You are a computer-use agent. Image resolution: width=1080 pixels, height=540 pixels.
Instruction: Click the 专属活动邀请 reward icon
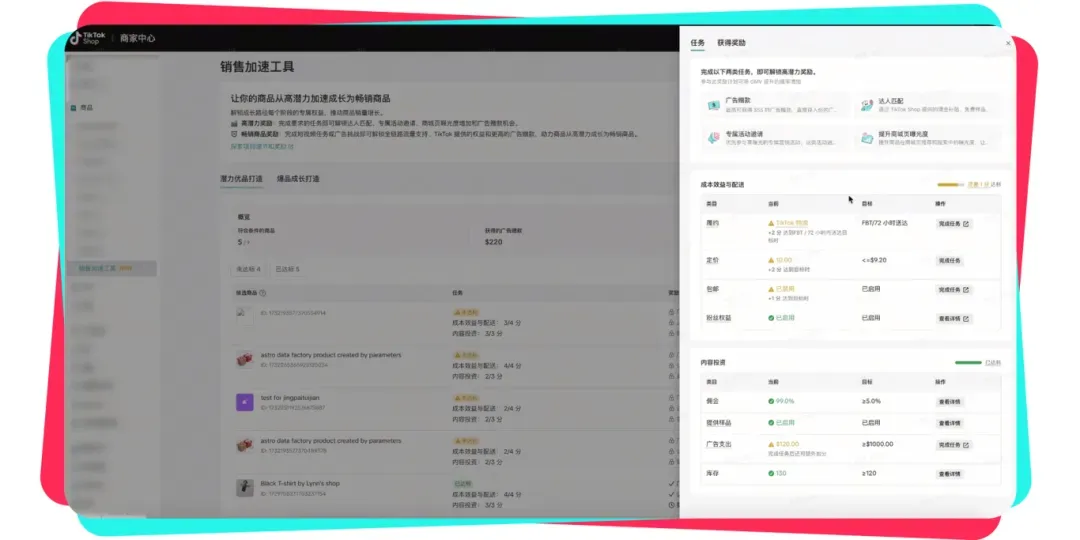(714, 138)
